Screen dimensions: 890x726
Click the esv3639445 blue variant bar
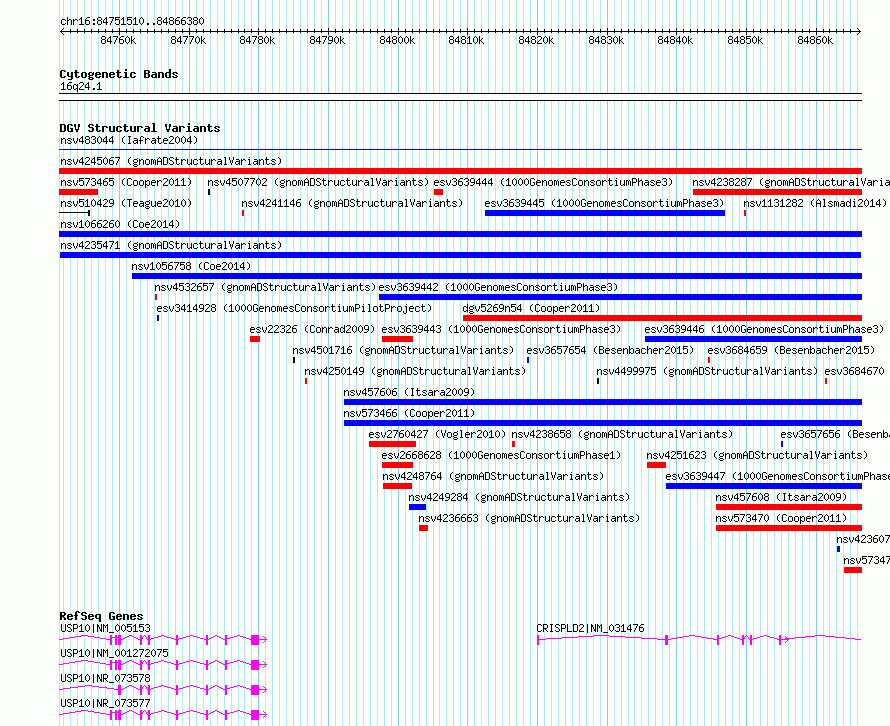coord(604,213)
